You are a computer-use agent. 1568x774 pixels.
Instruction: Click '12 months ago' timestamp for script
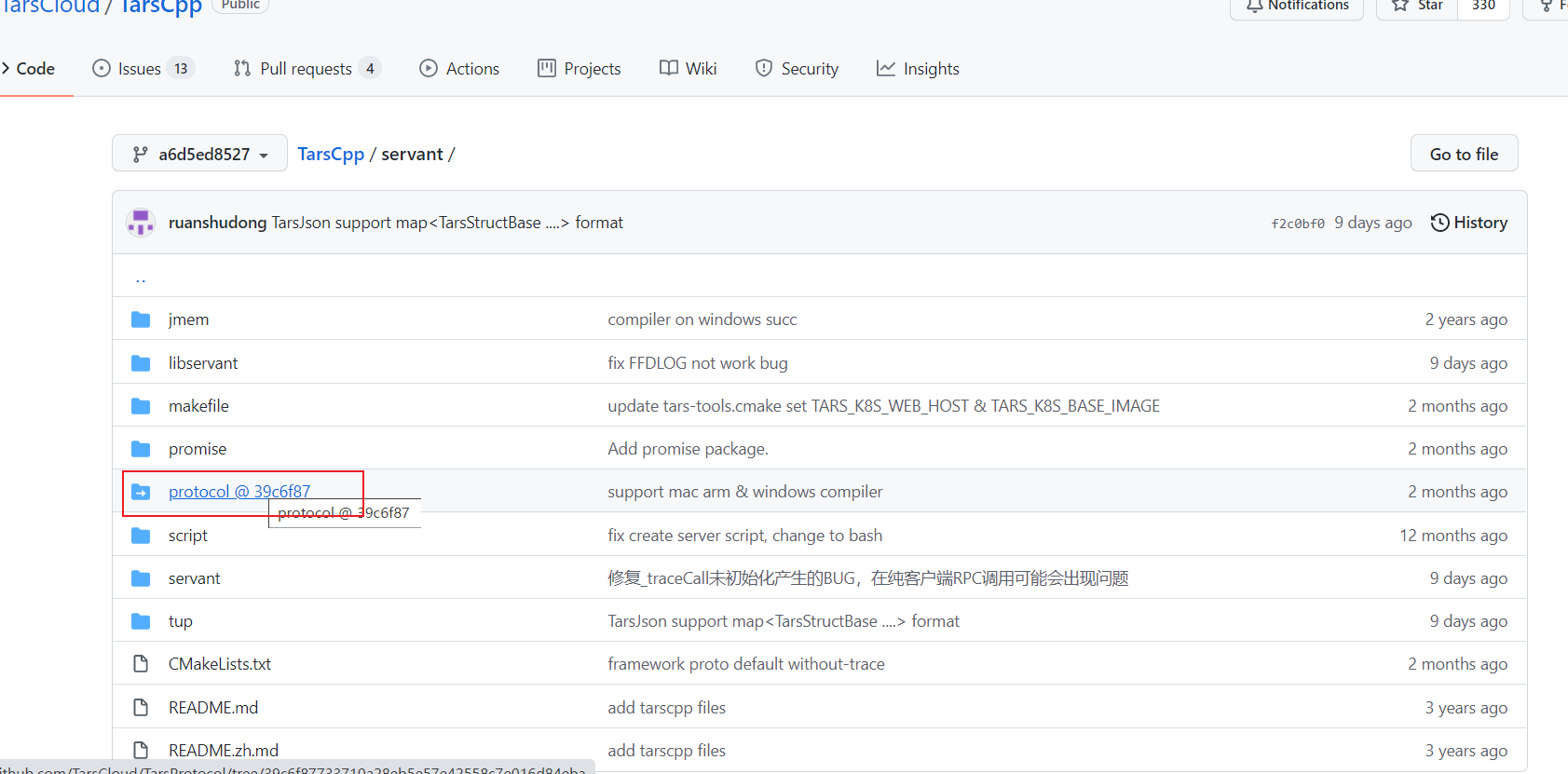tap(1453, 536)
